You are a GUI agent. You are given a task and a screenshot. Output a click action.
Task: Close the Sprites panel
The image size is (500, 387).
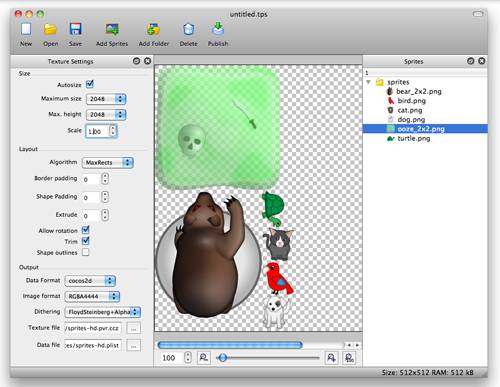pyautogui.click(x=482, y=61)
